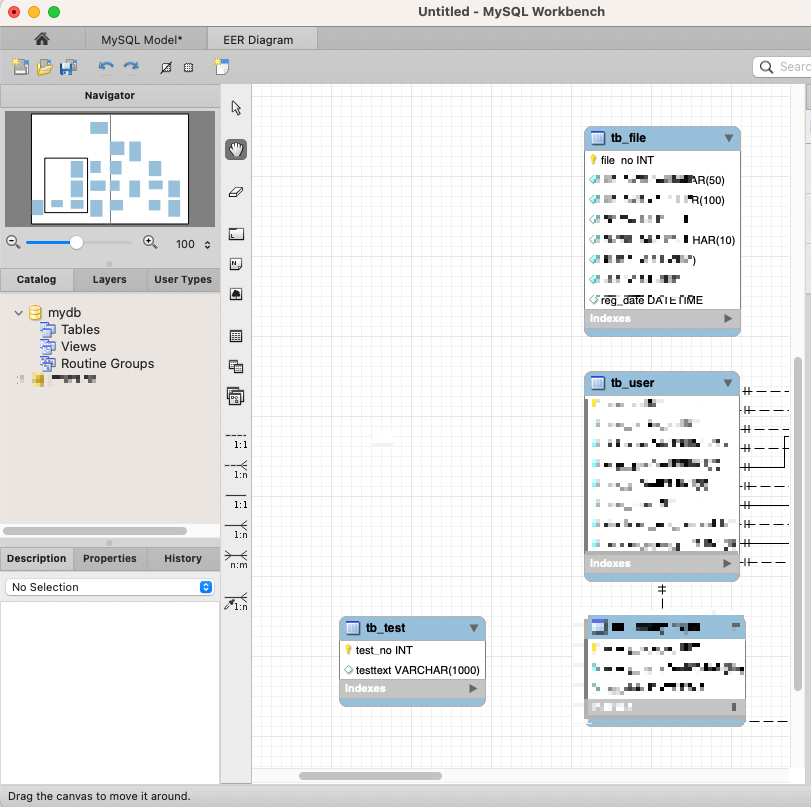
Task: Select Tables under mydb
Action: pyautogui.click(x=80, y=330)
